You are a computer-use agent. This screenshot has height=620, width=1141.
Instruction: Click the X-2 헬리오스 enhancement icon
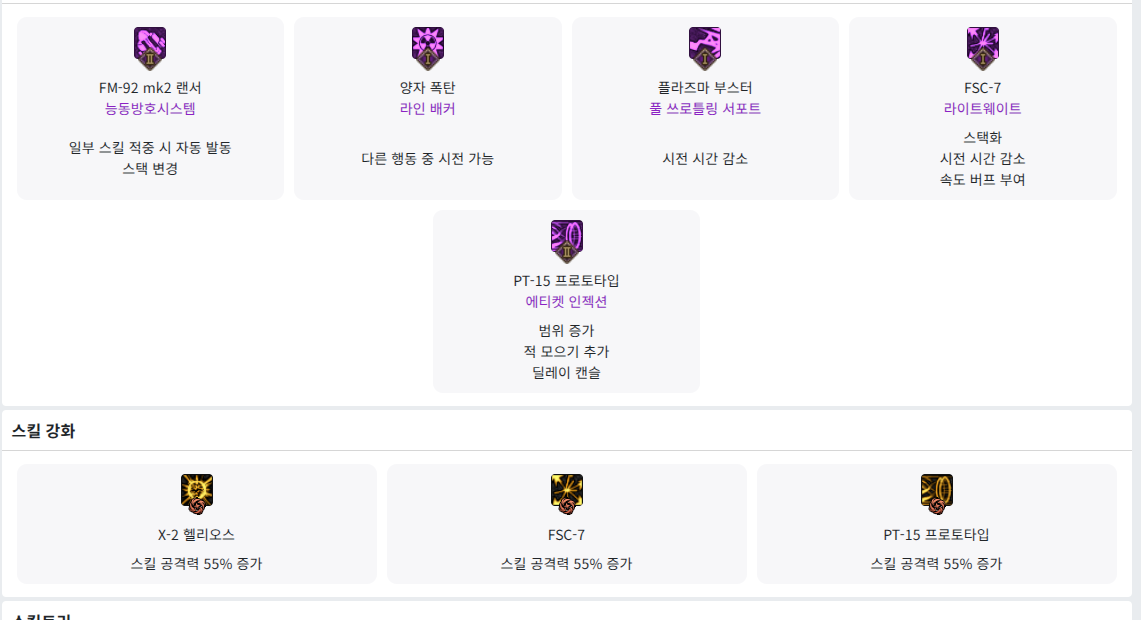click(x=197, y=491)
